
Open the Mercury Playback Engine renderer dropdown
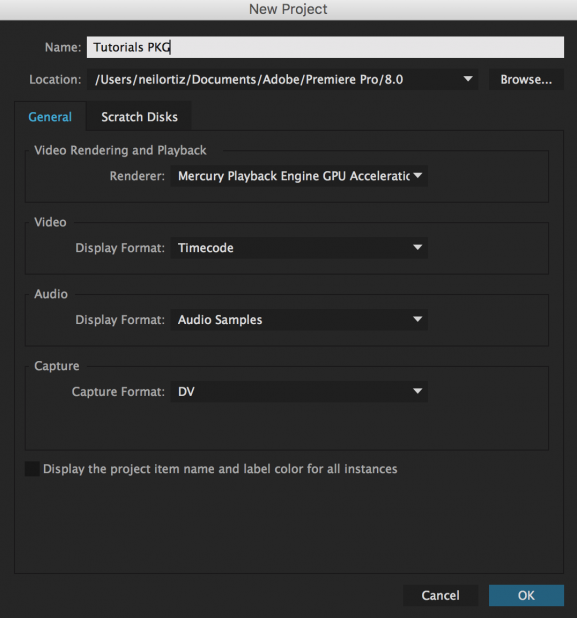299,176
